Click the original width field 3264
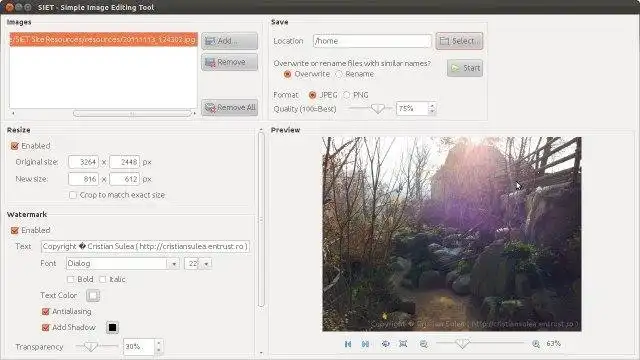Viewport: 640px width, 360px height. coord(84,162)
